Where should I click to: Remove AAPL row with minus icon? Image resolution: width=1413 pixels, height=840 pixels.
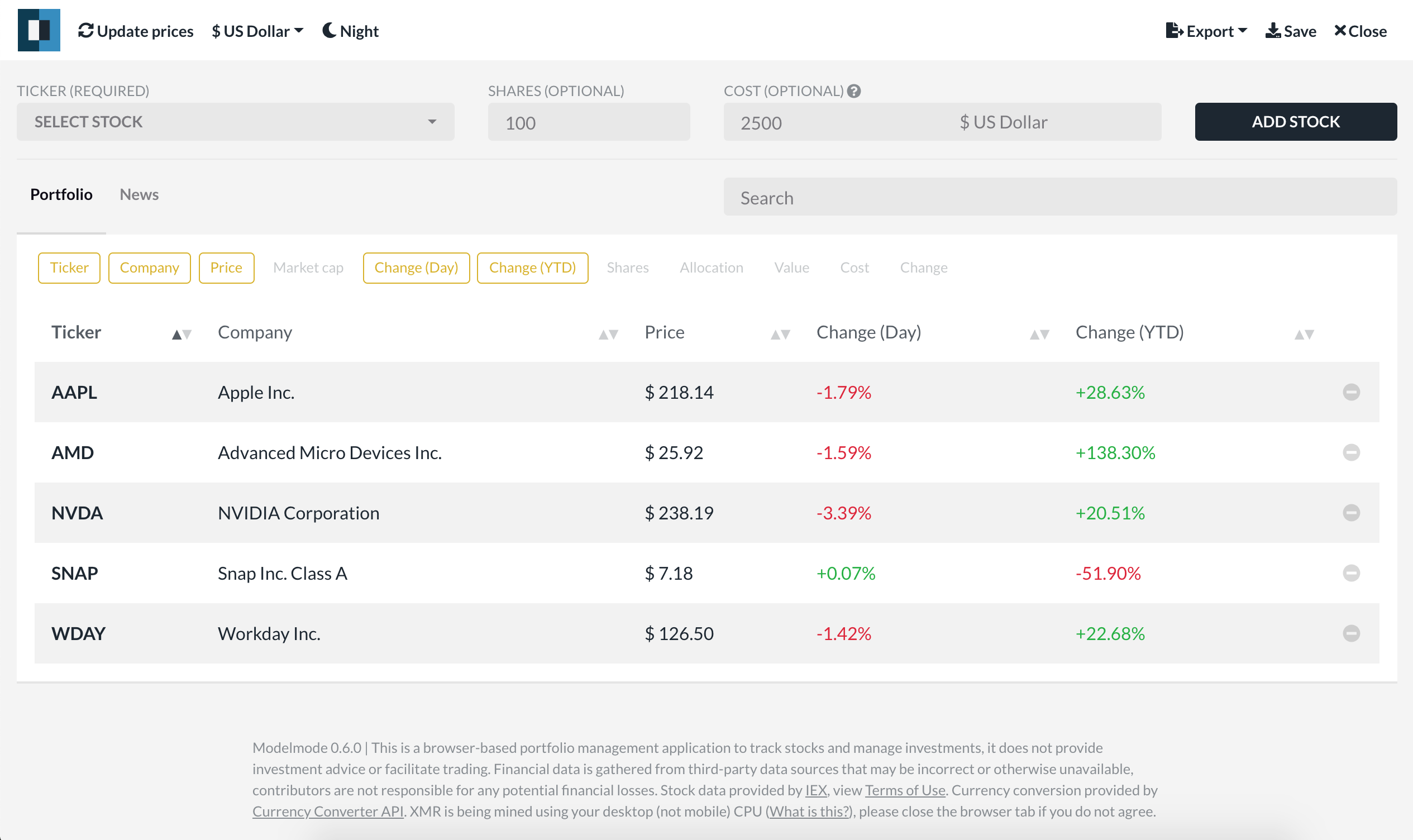pyautogui.click(x=1351, y=392)
